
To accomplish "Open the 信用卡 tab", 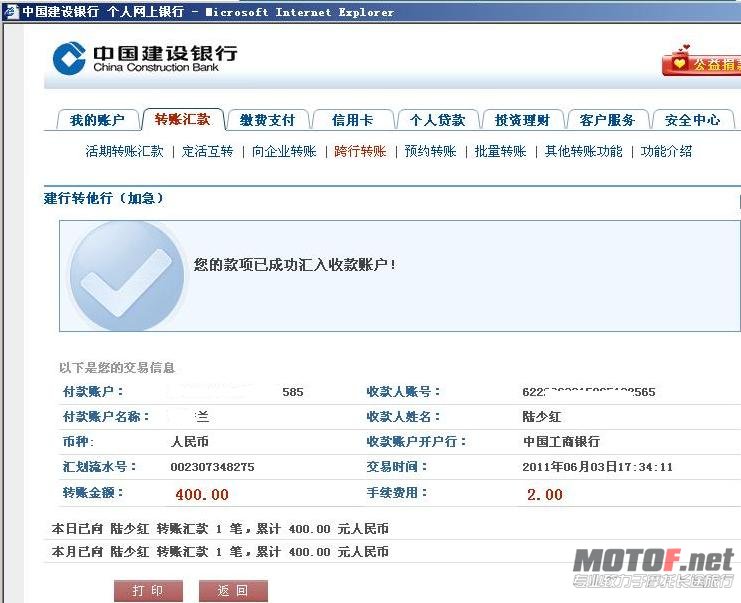I will 353,120.
